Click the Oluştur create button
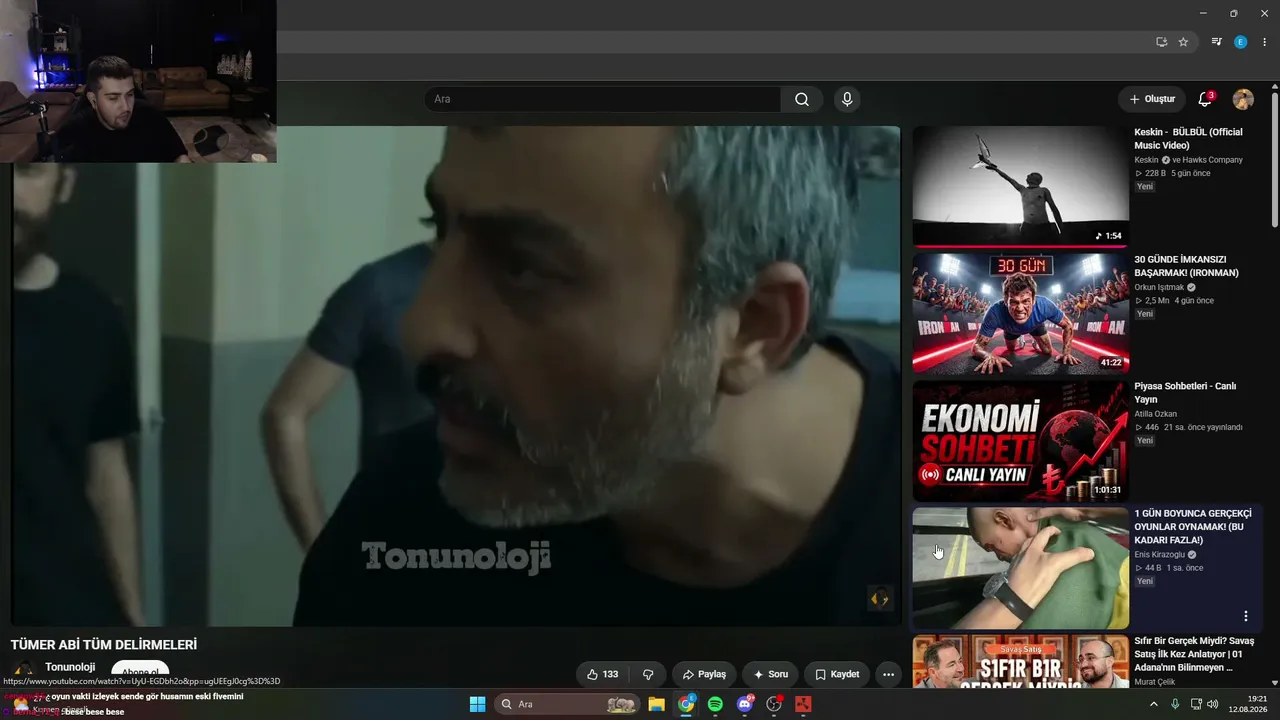 pyautogui.click(x=1152, y=99)
